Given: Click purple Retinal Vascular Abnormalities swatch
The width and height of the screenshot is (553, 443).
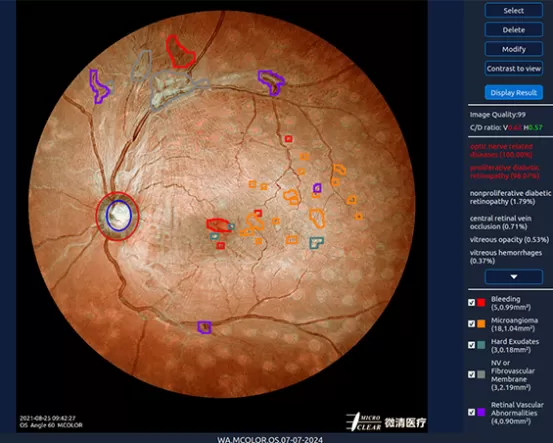Looking at the screenshot, I should (x=481, y=412).
